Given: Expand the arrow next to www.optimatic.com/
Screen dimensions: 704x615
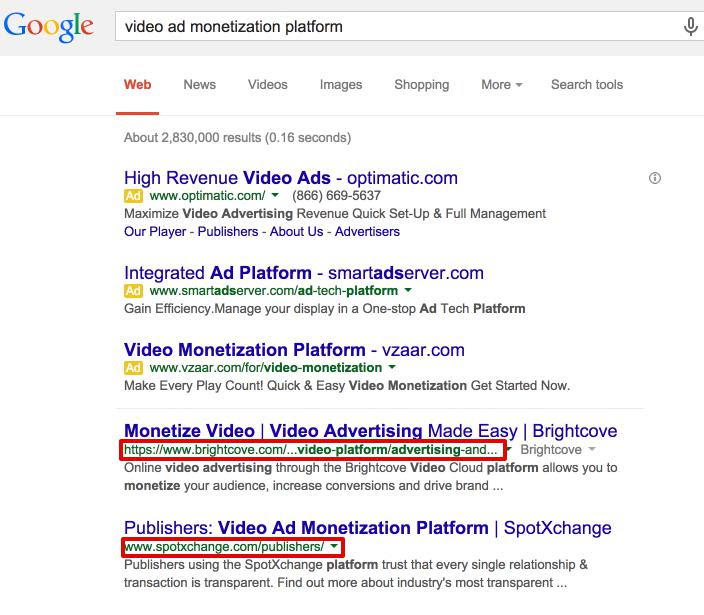Looking at the screenshot, I should tap(275, 195).
